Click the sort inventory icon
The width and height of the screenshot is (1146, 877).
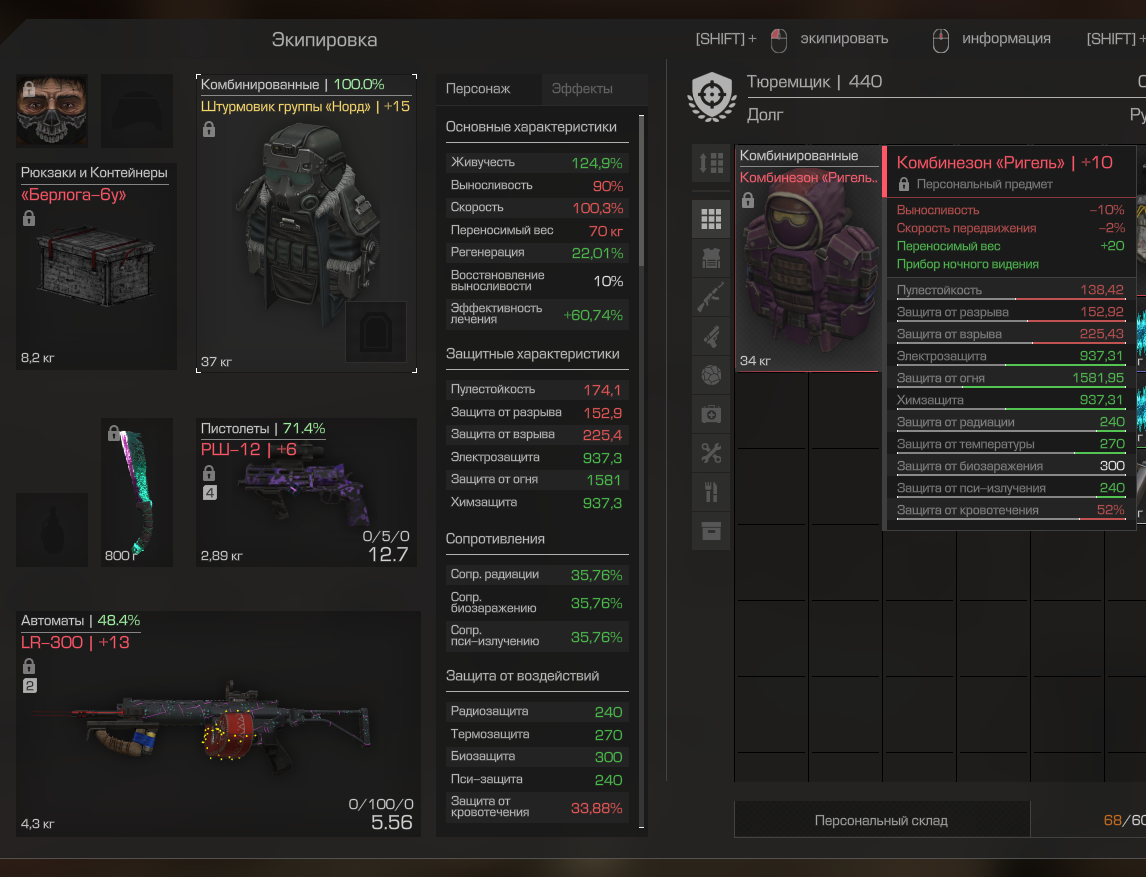click(711, 162)
